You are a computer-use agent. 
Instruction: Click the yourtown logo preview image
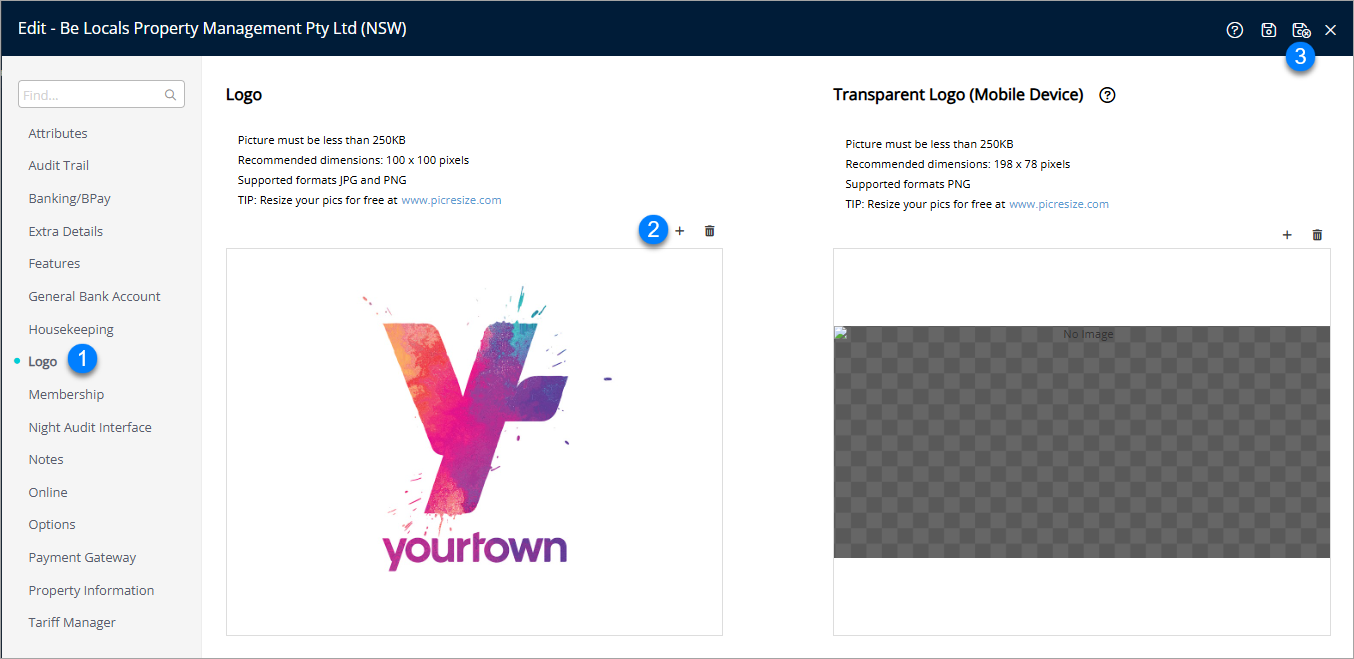tap(474, 440)
